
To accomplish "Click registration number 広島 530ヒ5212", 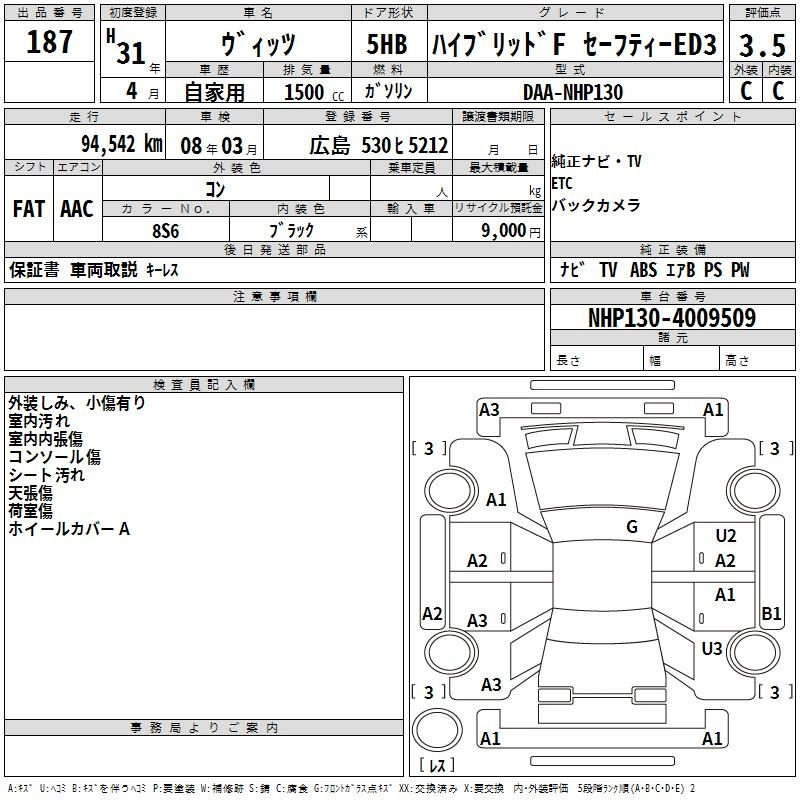I will (378, 144).
